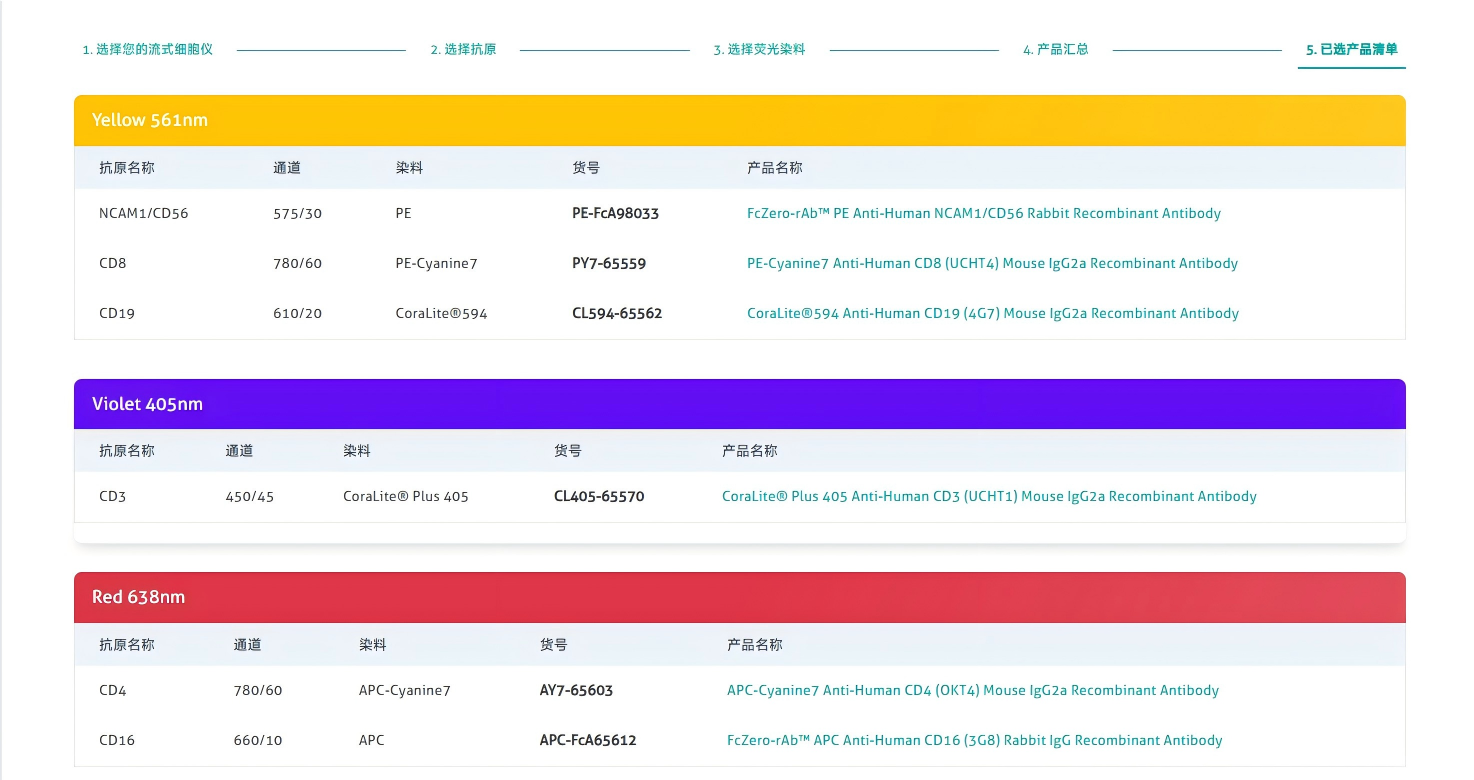Go to step 1 选择您的流式细胞仪

[147, 49]
